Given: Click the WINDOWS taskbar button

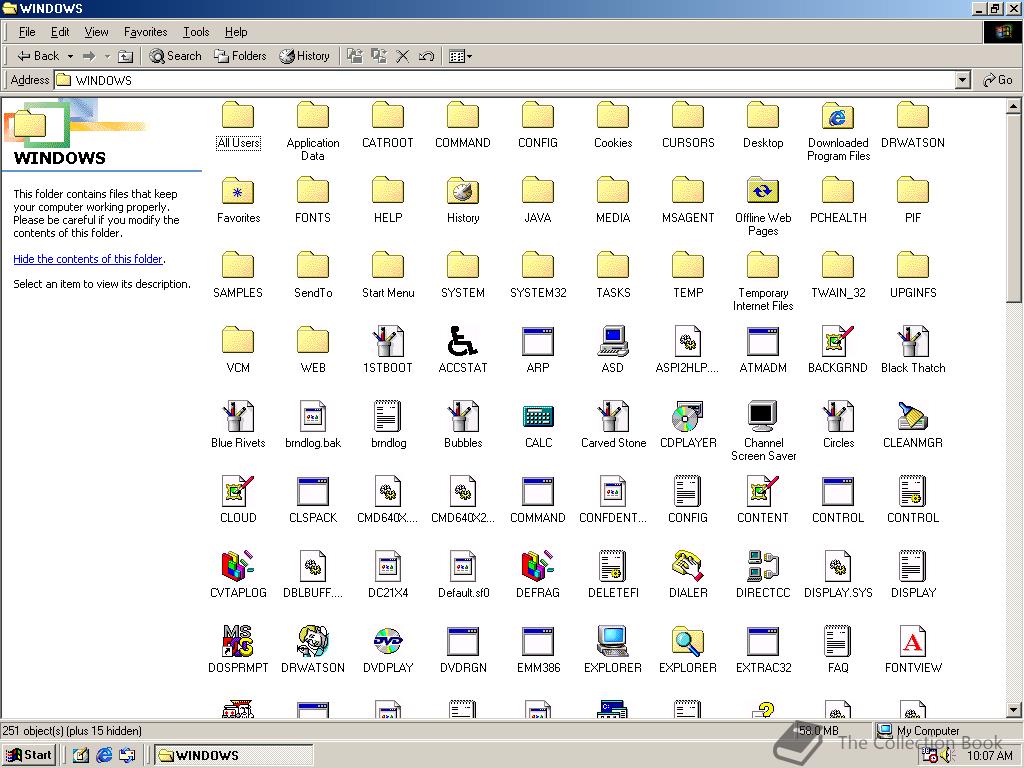Looking at the screenshot, I should [x=233, y=756].
